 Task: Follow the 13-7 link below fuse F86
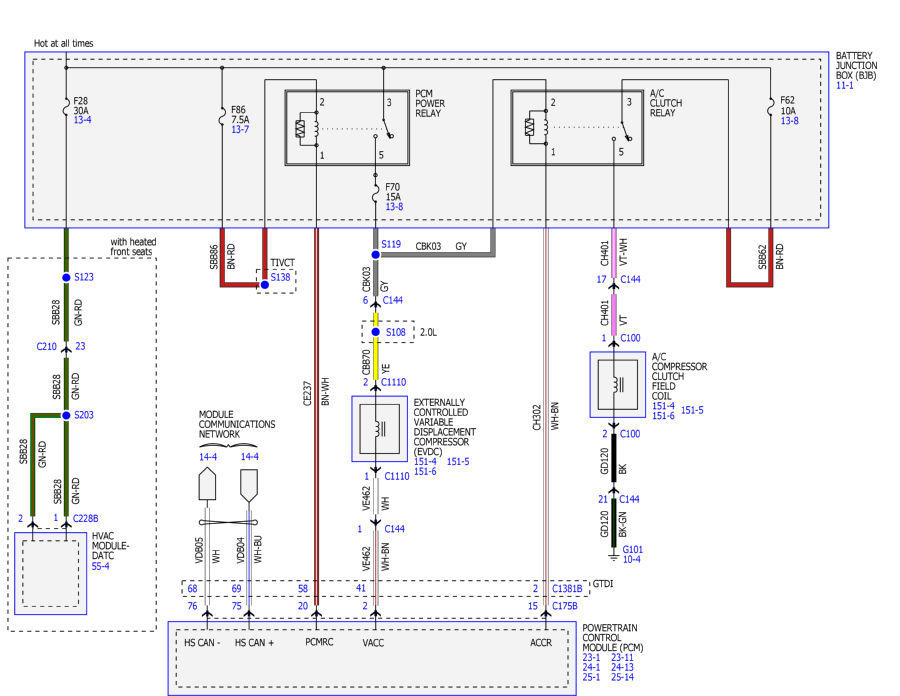(x=240, y=130)
